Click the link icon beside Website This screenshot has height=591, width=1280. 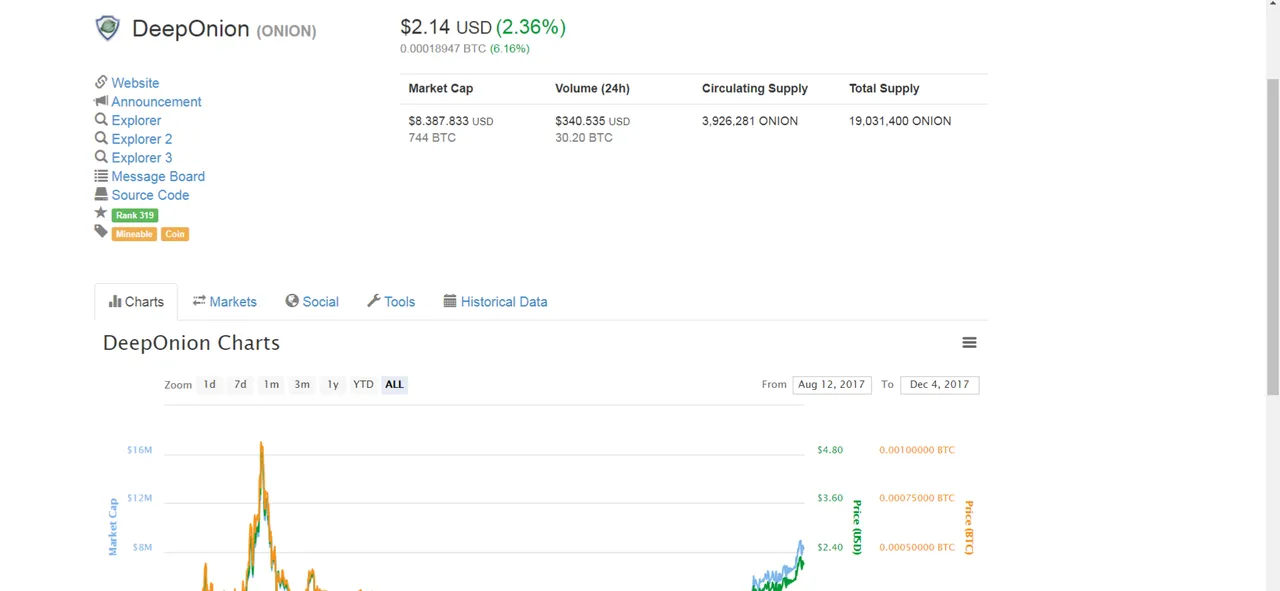(101, 82)
